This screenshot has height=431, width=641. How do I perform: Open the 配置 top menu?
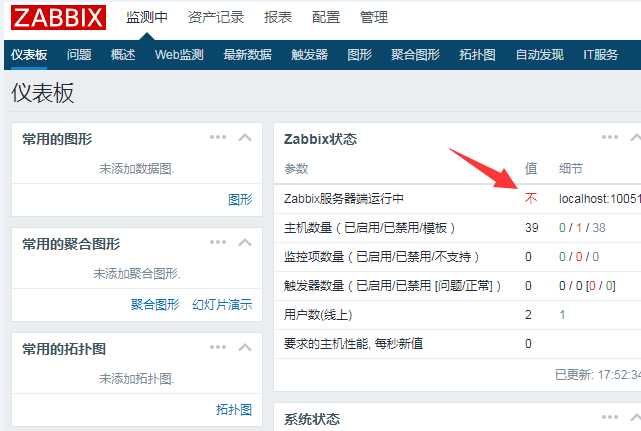click(326, 17)
